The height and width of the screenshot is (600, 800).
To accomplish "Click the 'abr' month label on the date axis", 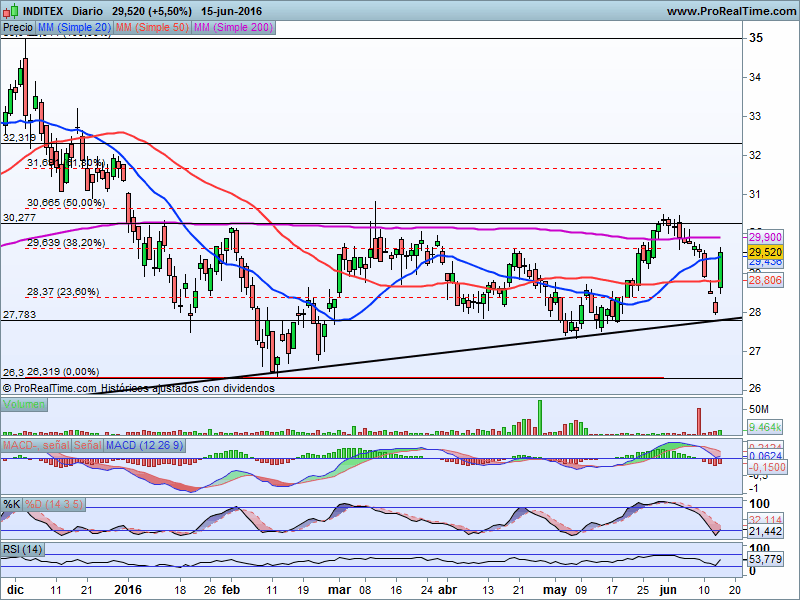I will click(x=447, y=590).
